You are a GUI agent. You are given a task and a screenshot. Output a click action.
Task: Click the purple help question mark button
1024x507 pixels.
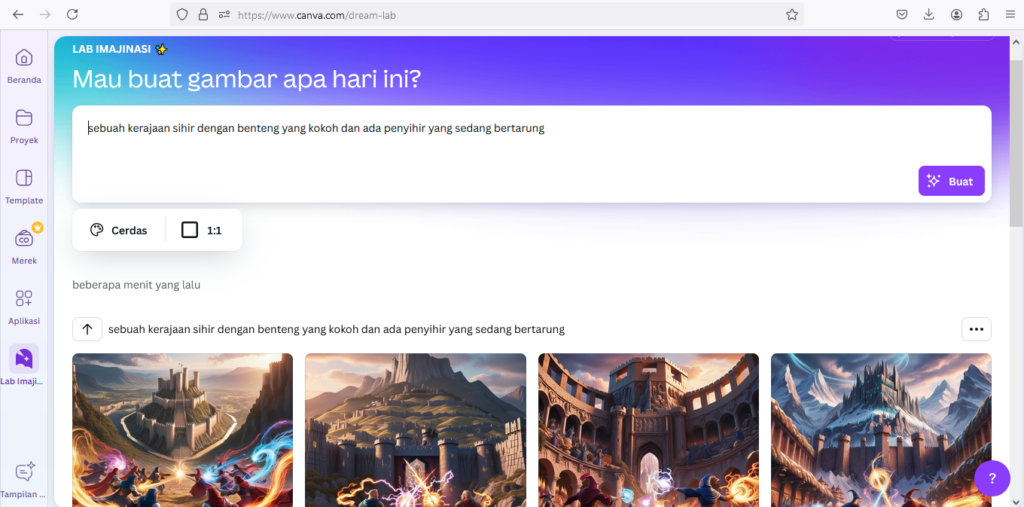(992, 478)
